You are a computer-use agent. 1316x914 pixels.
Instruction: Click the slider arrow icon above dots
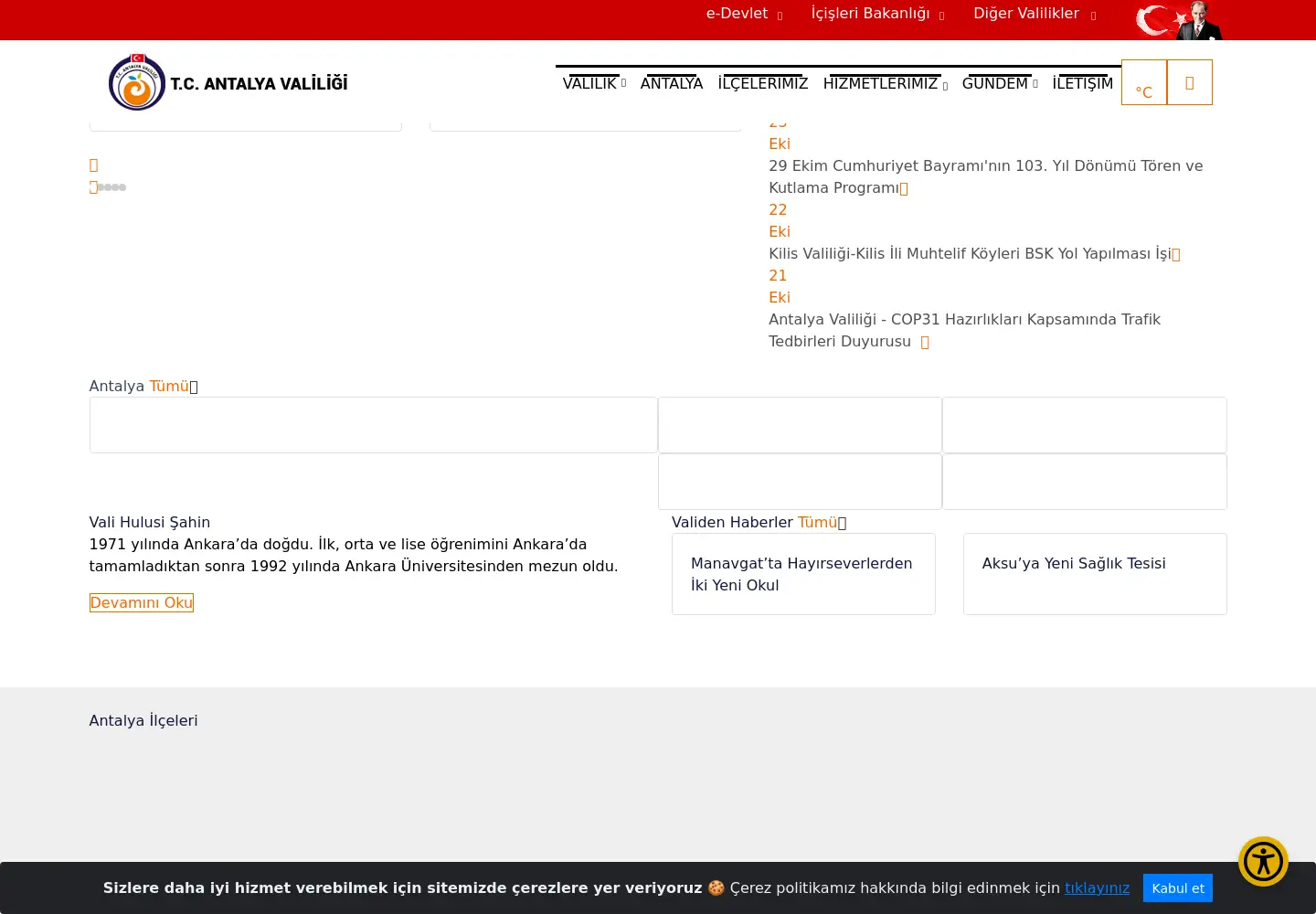tap(93, 165)
